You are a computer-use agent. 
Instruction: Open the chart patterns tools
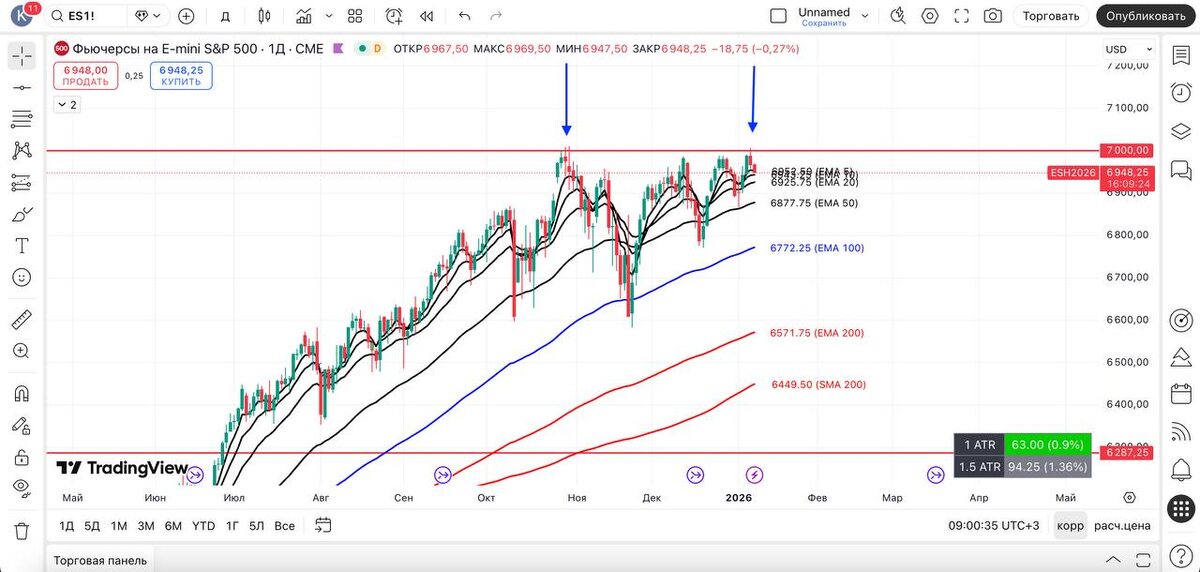pos(21,151)
